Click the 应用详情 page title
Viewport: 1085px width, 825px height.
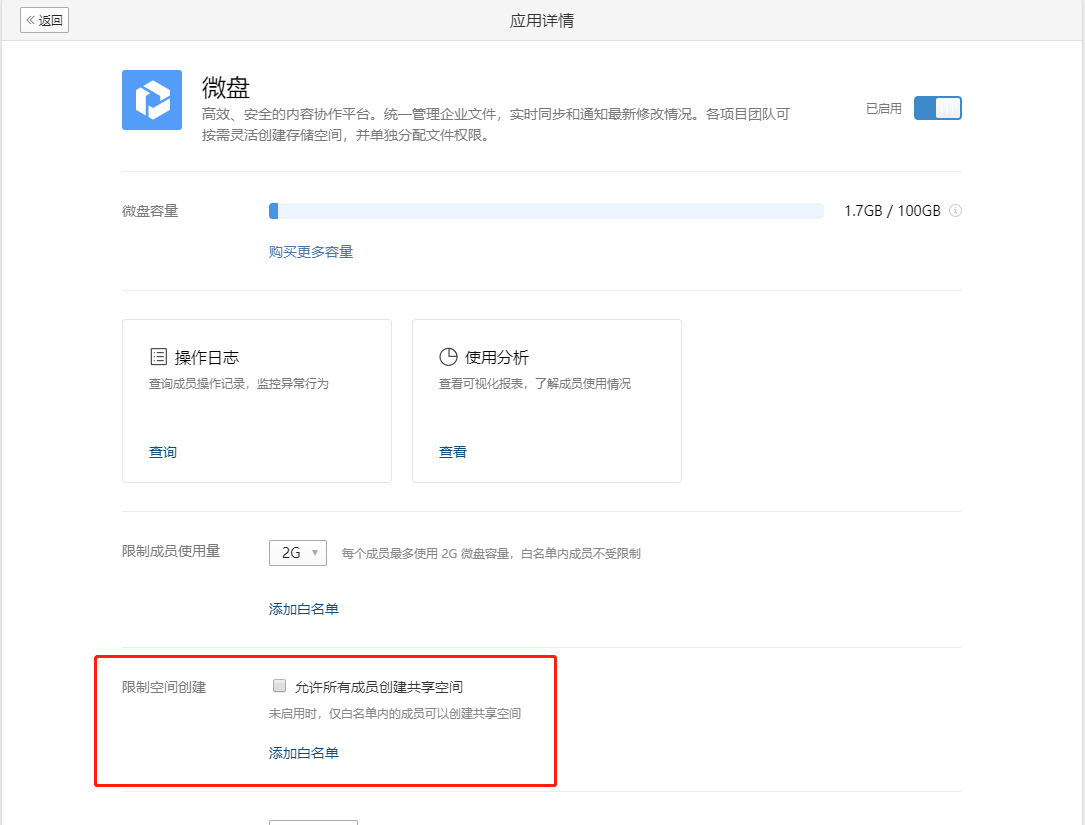pos(542,20)
